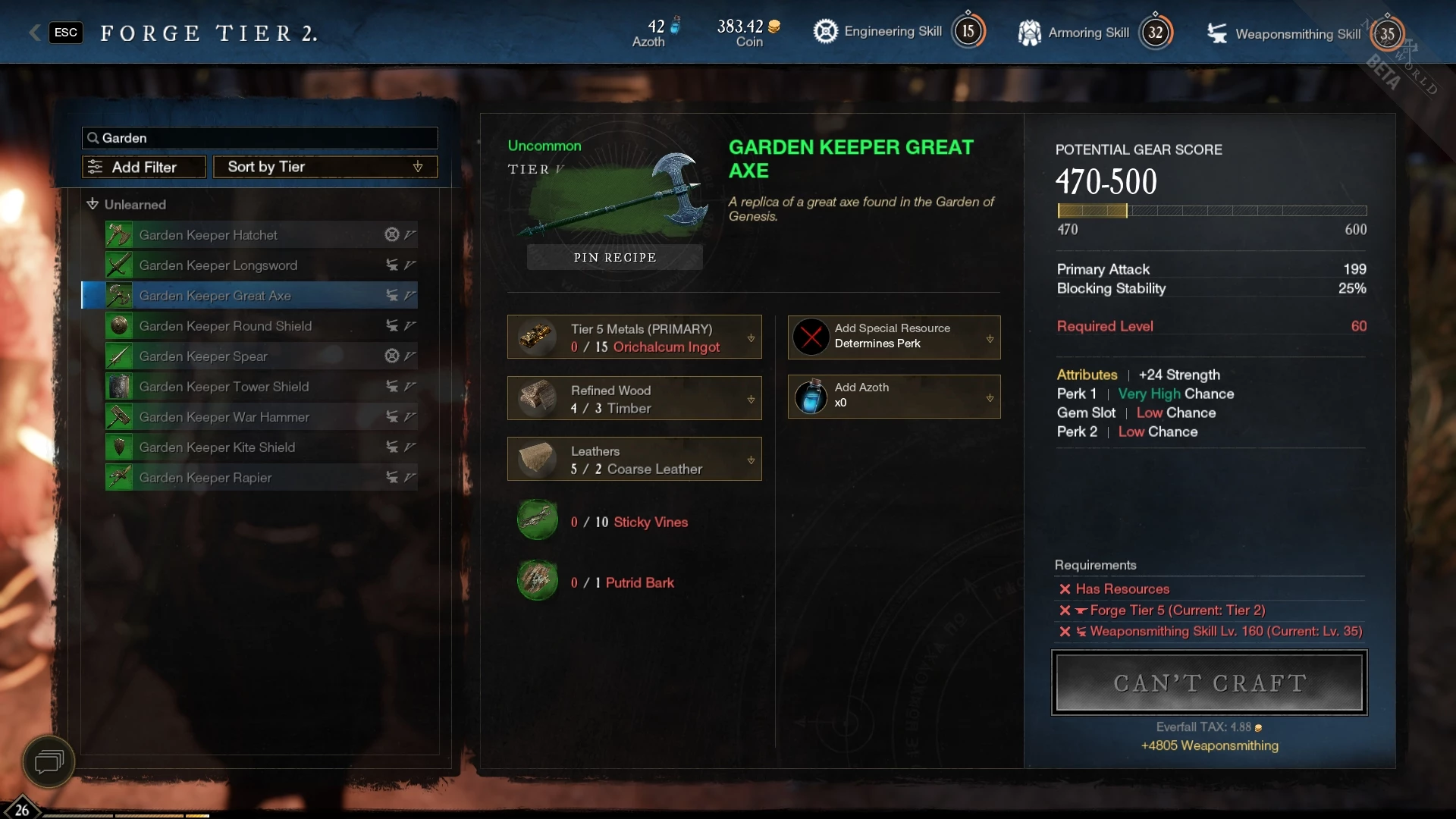Click the Garden search input field
Screen dimensions: 1456x819
pyautogui.click(x=260, y=138)
